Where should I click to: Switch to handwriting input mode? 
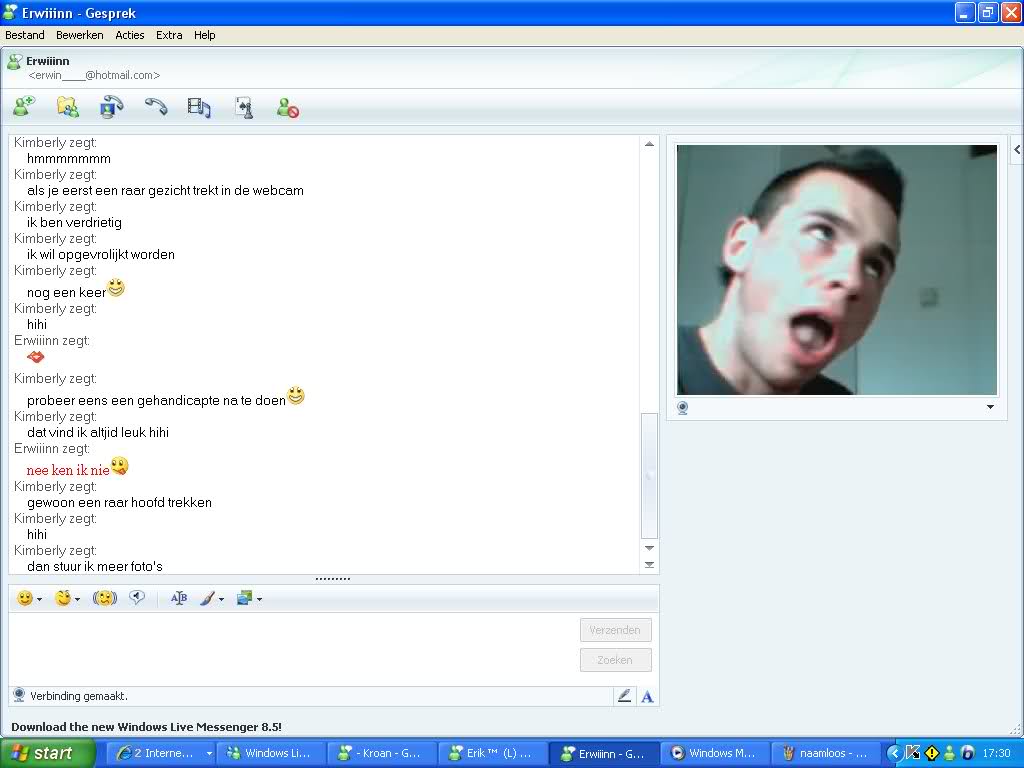(x=624, y=696)
